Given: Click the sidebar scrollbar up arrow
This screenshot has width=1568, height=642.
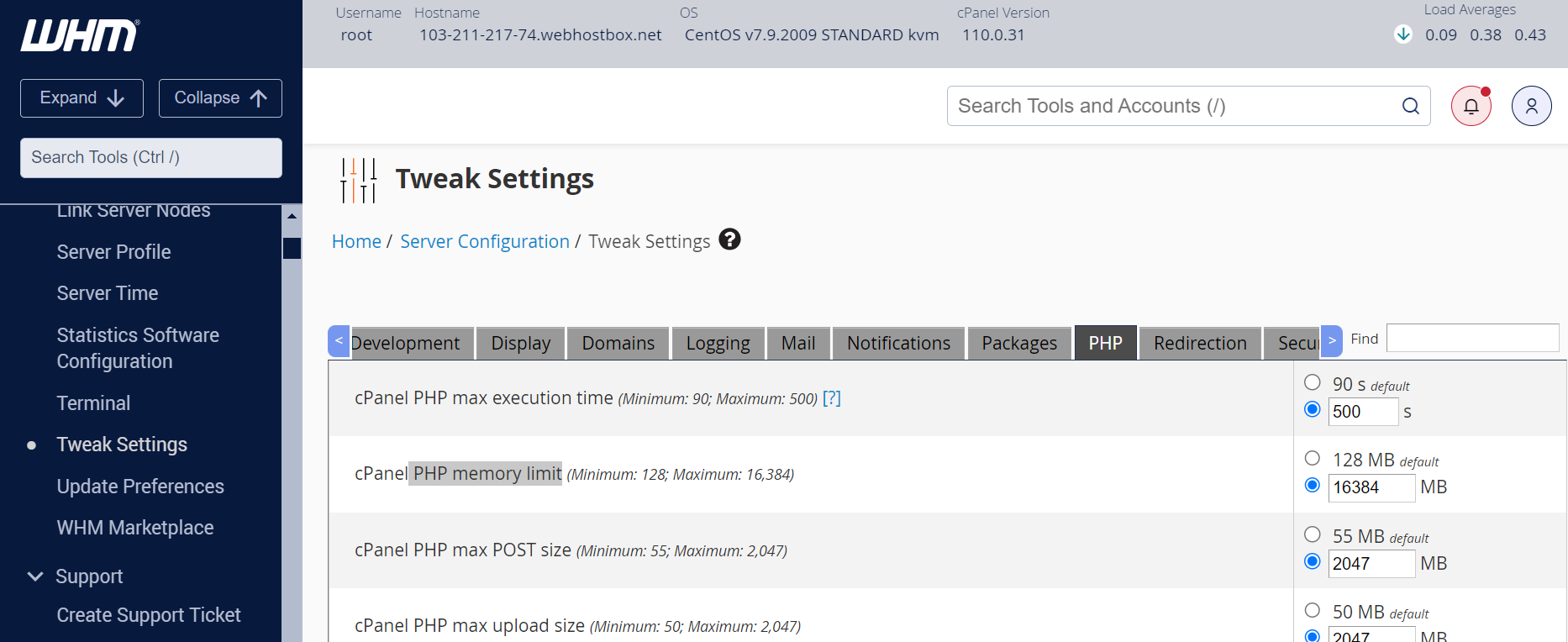Looking at the screenshot, I should tap(292, 216).
